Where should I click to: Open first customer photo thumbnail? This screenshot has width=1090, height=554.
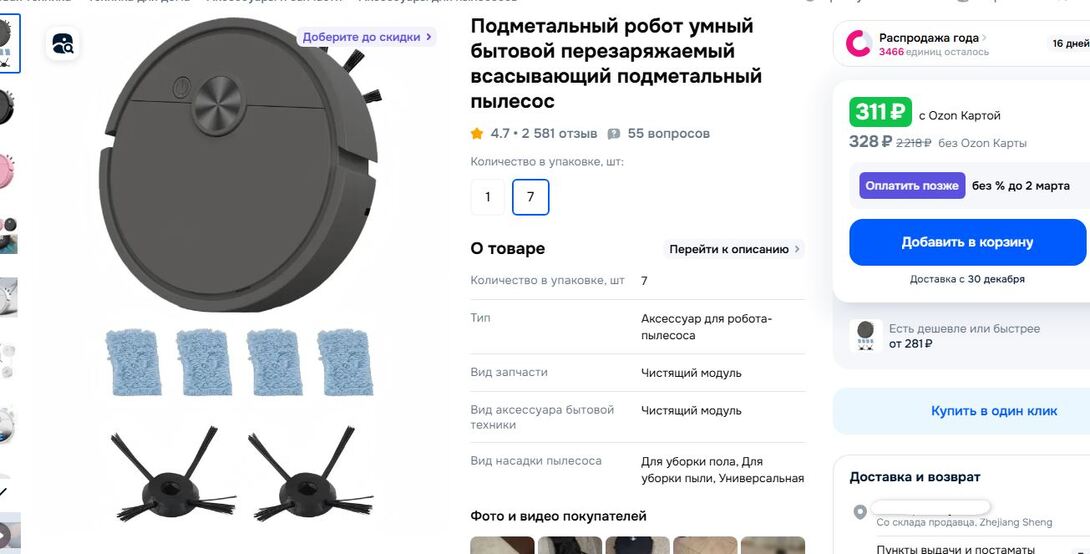coord(502,545)
